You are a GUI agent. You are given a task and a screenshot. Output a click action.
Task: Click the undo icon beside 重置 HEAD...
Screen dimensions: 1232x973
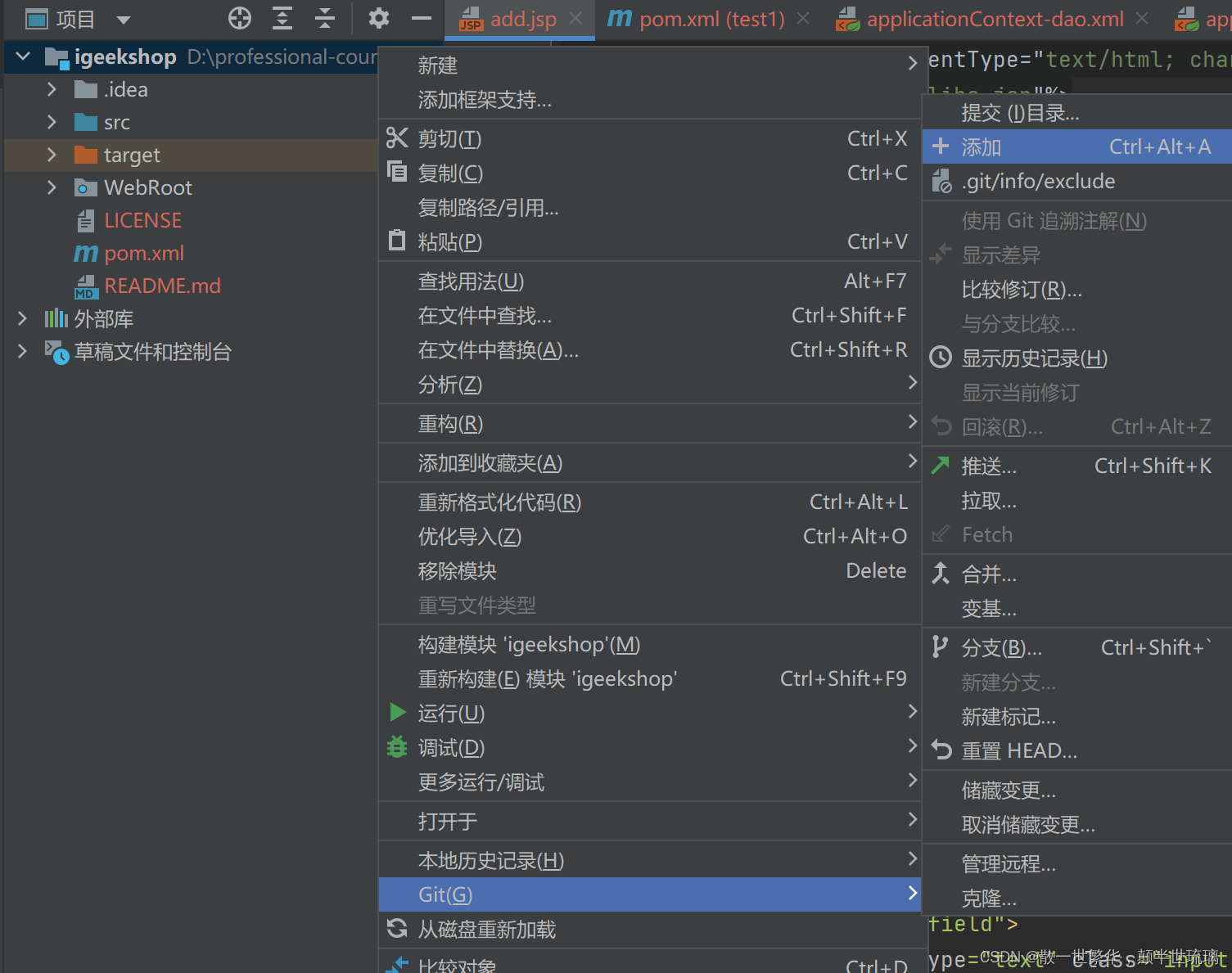[x=942, y=750]
